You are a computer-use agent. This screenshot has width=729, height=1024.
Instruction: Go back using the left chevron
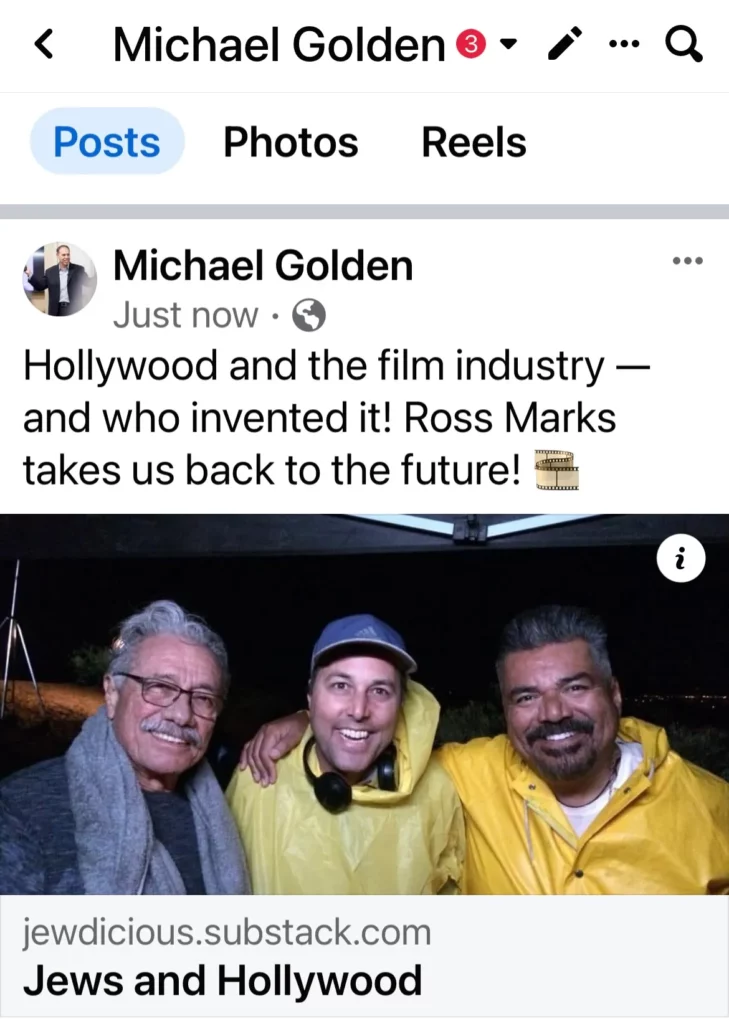pos(44,45)
